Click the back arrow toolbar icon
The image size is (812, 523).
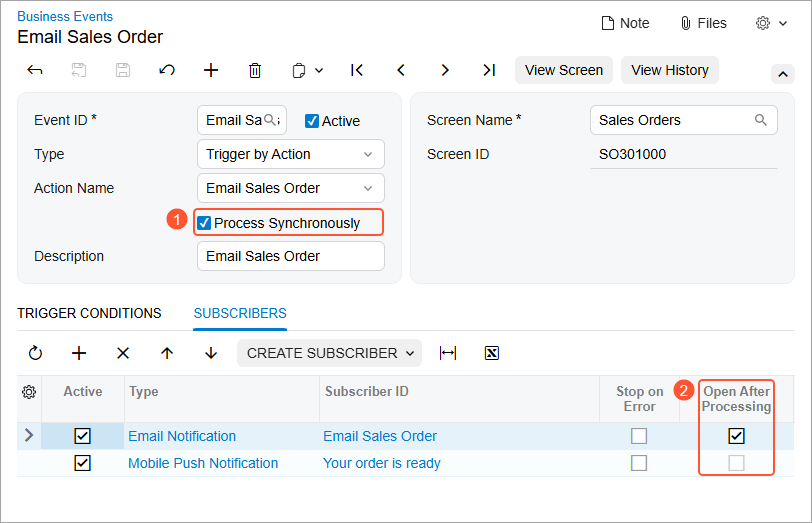click(35, 70)
